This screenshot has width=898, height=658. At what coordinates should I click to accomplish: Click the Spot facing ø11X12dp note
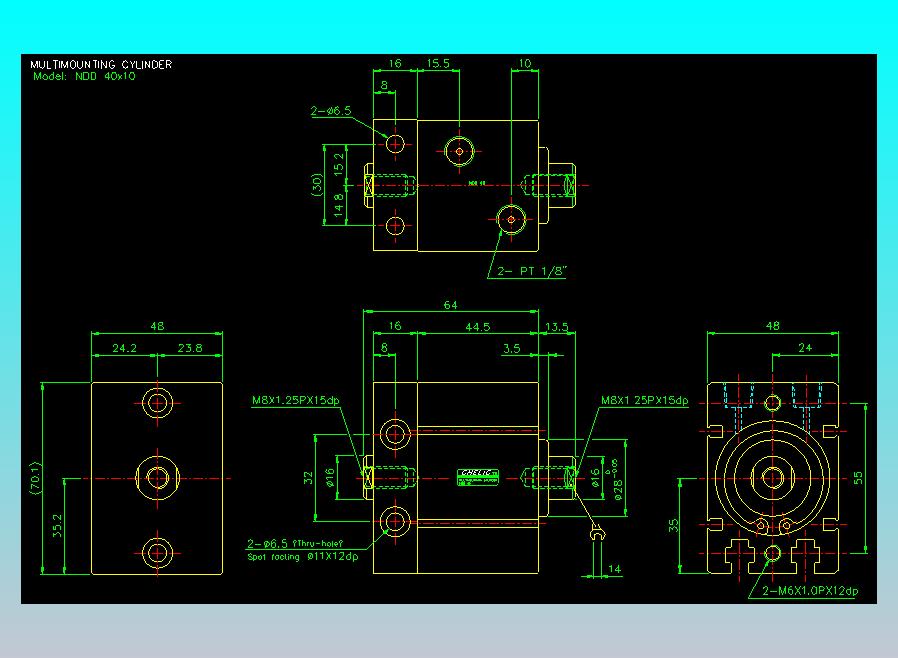pyautogui.click(x=303, y=557)
